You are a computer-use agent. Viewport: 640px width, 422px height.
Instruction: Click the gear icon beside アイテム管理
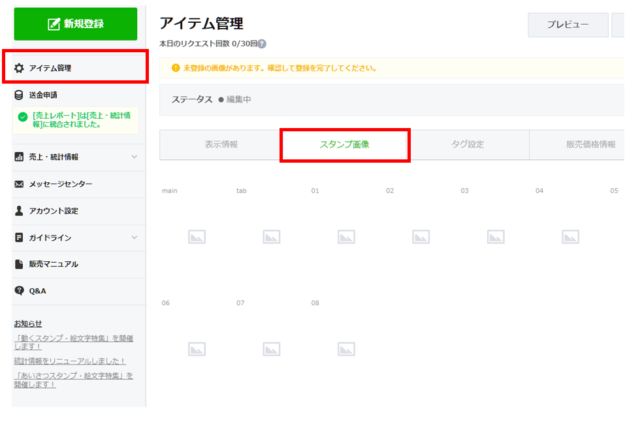pyautogui.click(x=19, y=68)
